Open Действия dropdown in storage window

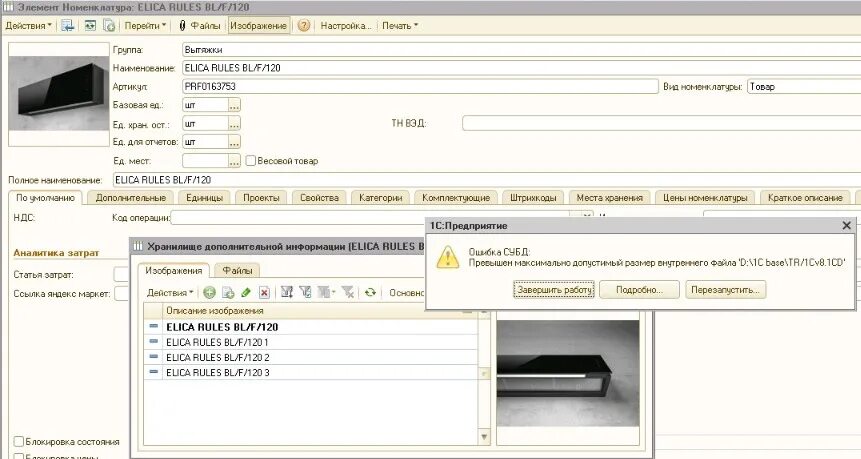point(170,293)
